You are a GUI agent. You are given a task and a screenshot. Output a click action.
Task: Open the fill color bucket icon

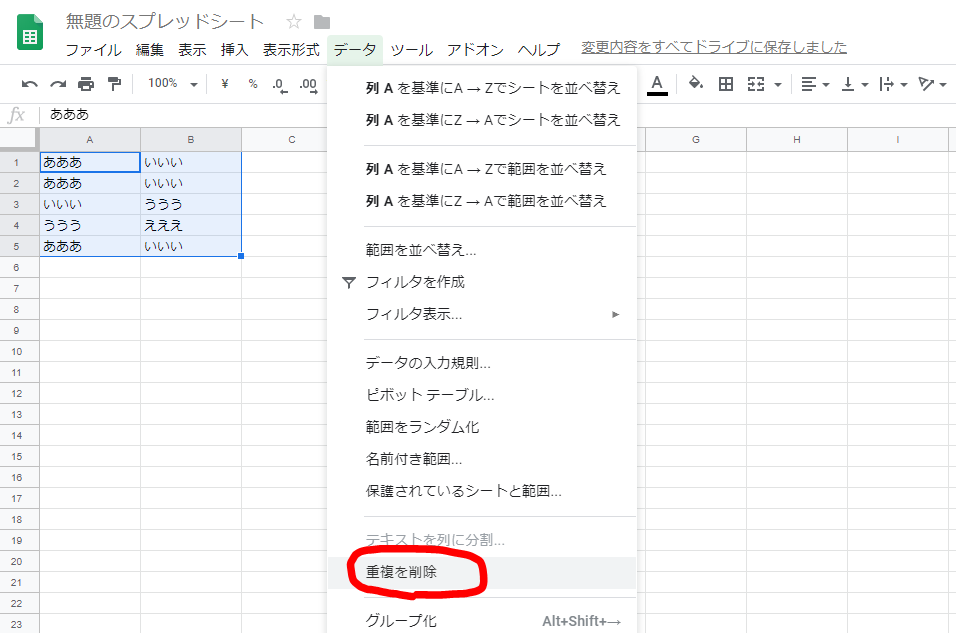click(696, 84)
